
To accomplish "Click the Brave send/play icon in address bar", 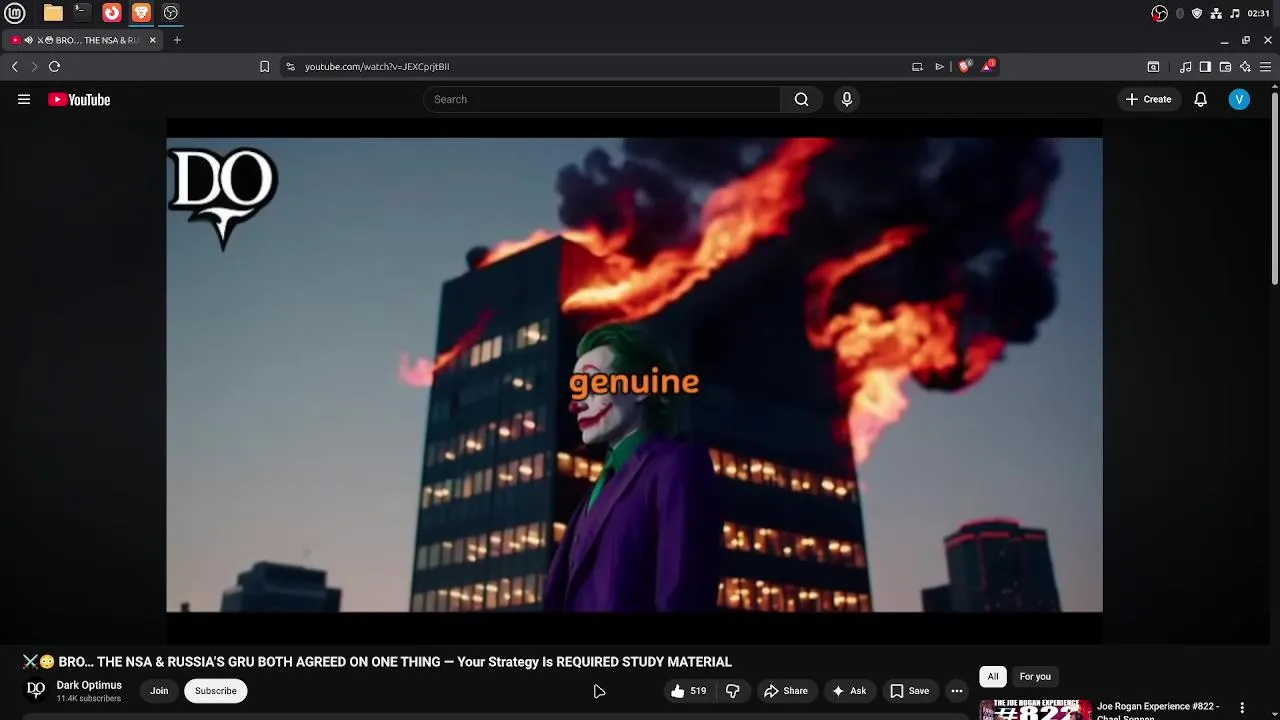I will pyautogui.click(x=940, y=66).
